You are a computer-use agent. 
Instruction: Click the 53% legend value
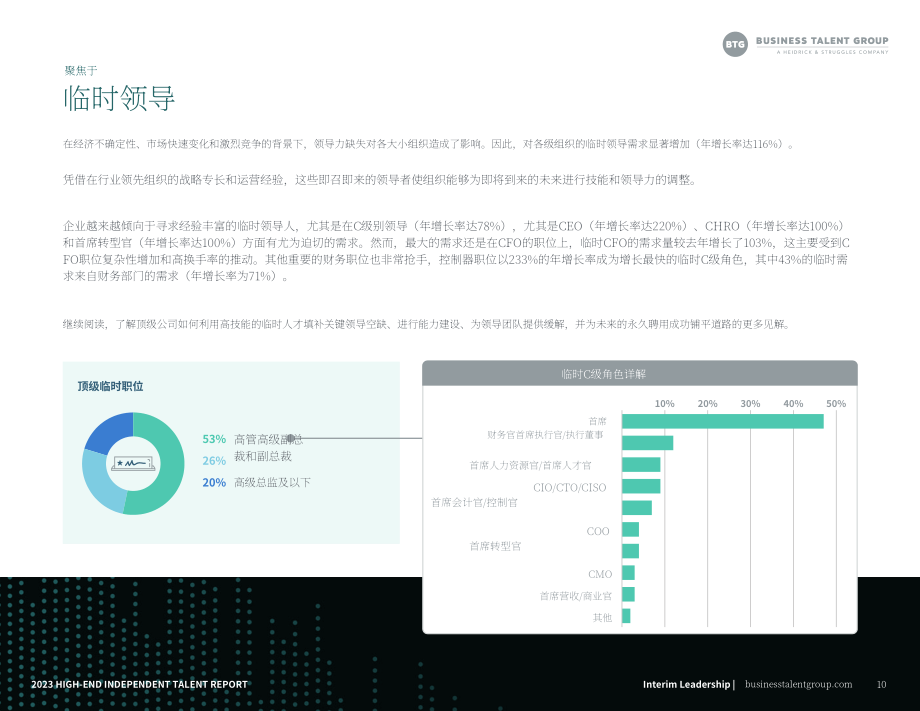click(x=214, y=439)
